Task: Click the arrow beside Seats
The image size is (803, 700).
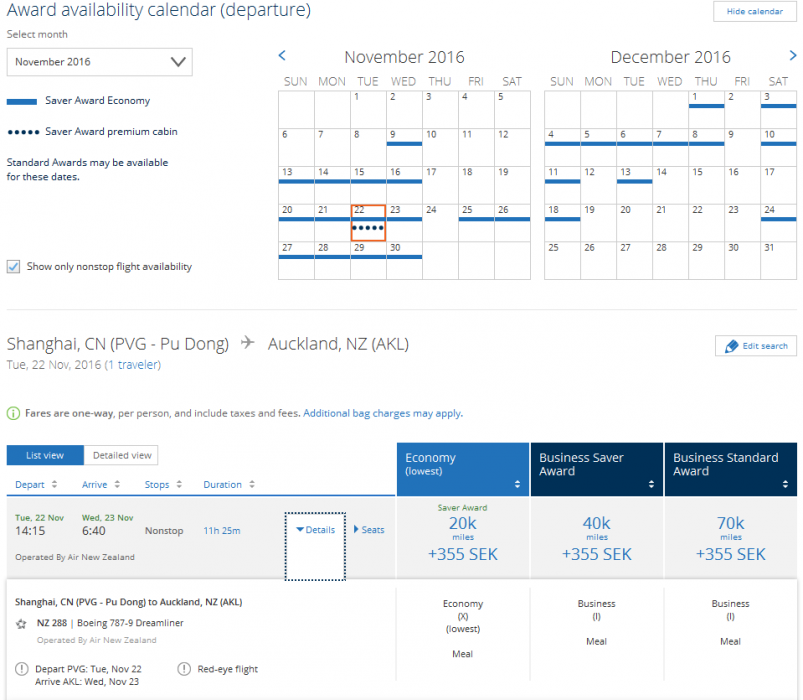Action: pos(355,530)
